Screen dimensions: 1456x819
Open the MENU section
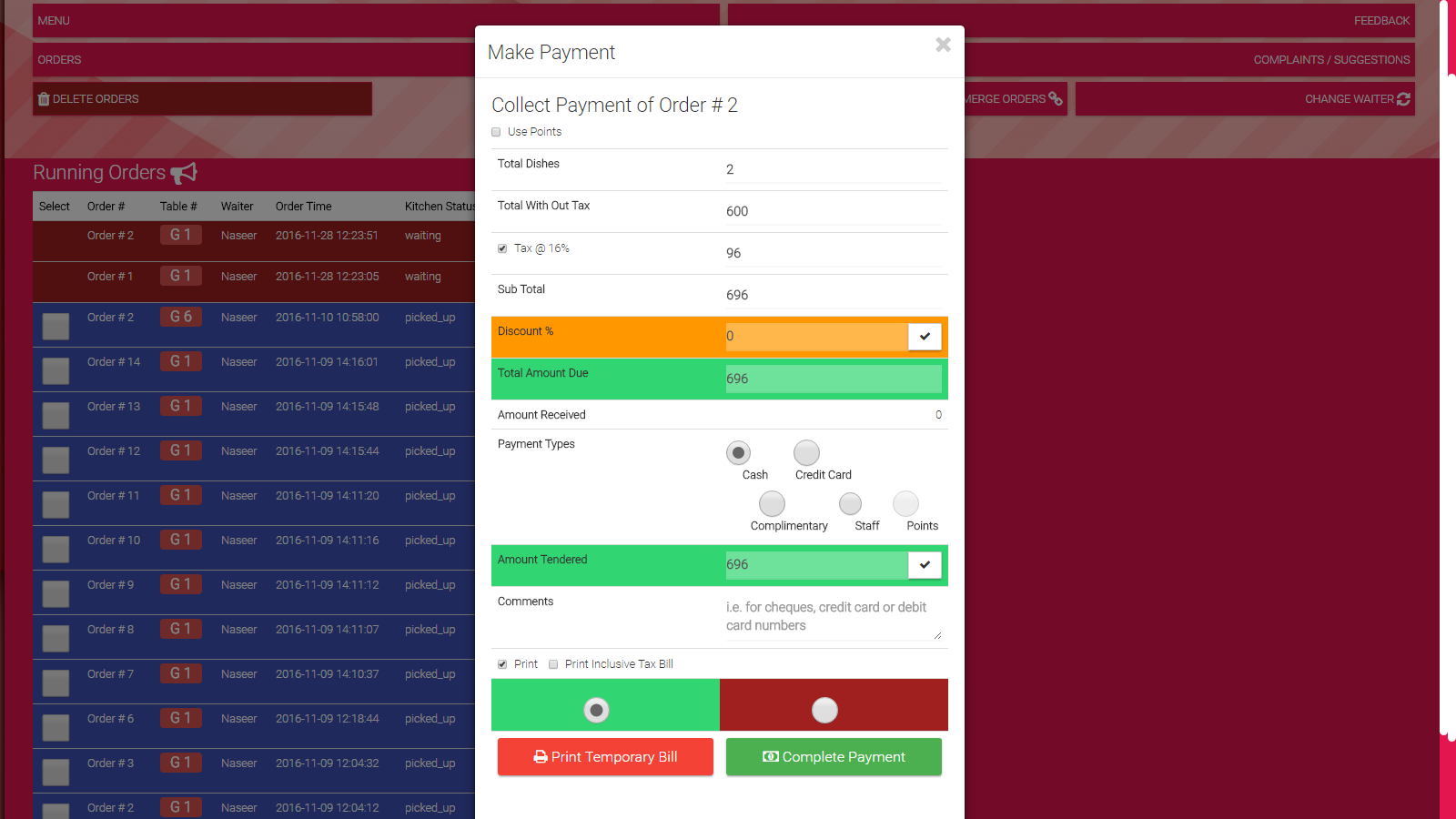tap(54, 21)
